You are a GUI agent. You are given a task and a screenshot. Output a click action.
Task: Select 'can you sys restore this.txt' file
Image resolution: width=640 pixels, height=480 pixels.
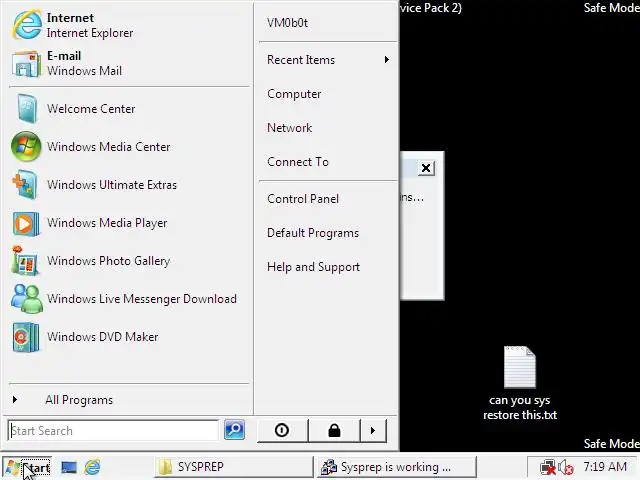tap(520, 383)
